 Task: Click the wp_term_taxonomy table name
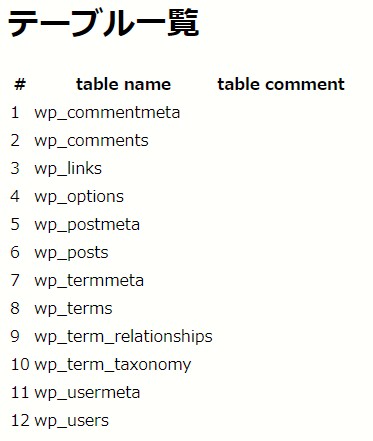point(113,365)
